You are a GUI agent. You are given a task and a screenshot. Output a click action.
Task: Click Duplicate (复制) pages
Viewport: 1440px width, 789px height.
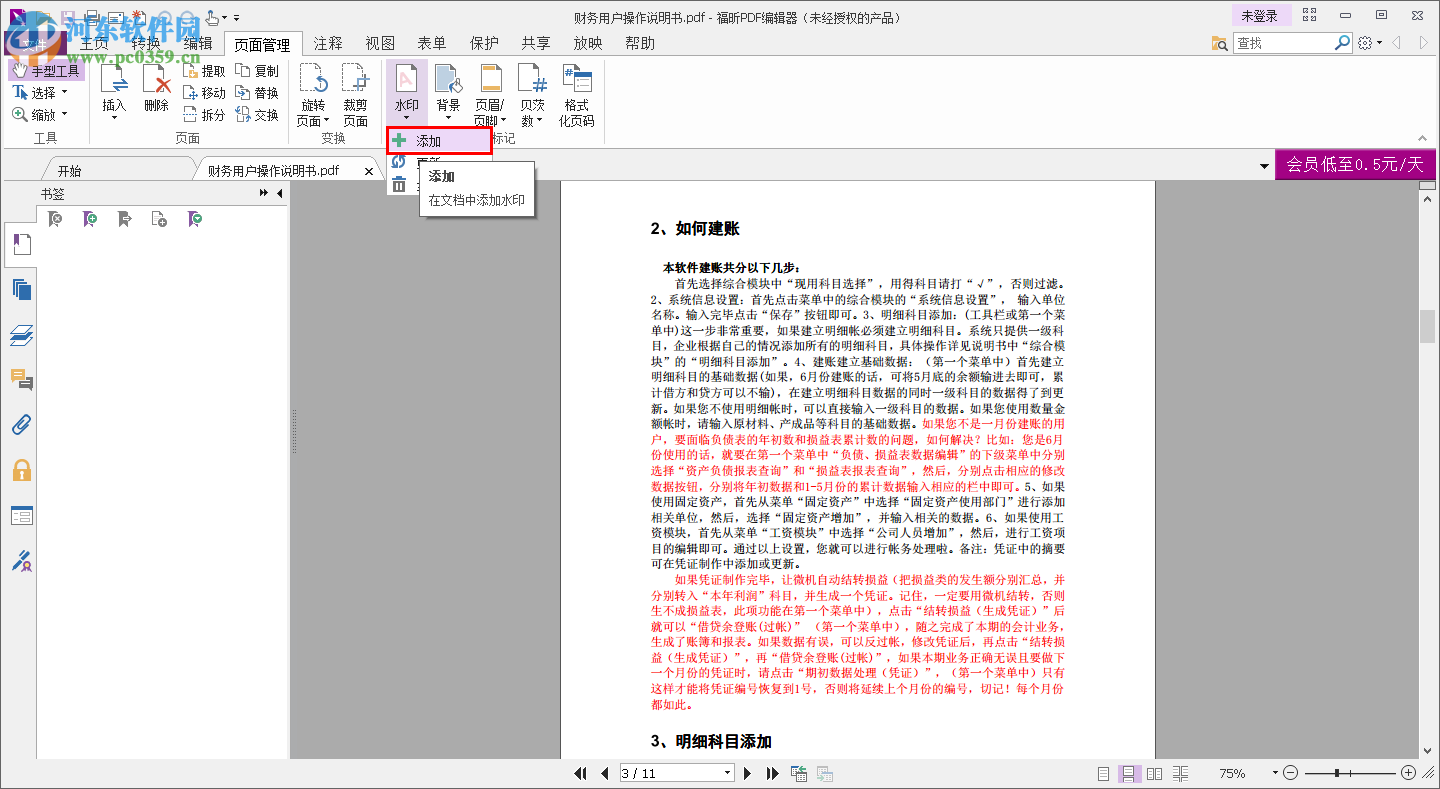257,71
